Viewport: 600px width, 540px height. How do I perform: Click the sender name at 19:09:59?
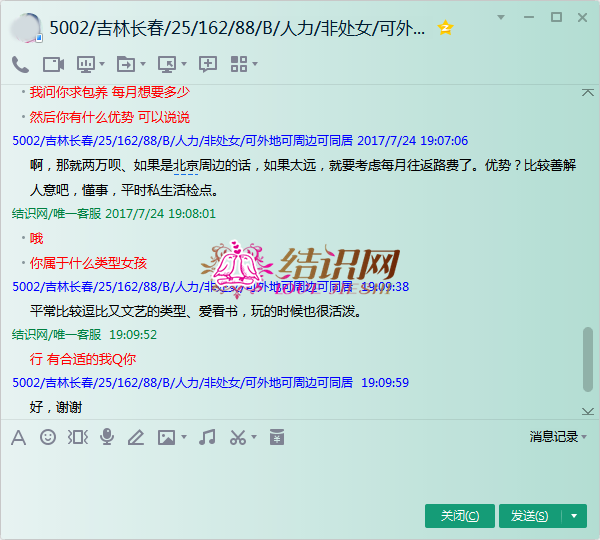point(183,383)
